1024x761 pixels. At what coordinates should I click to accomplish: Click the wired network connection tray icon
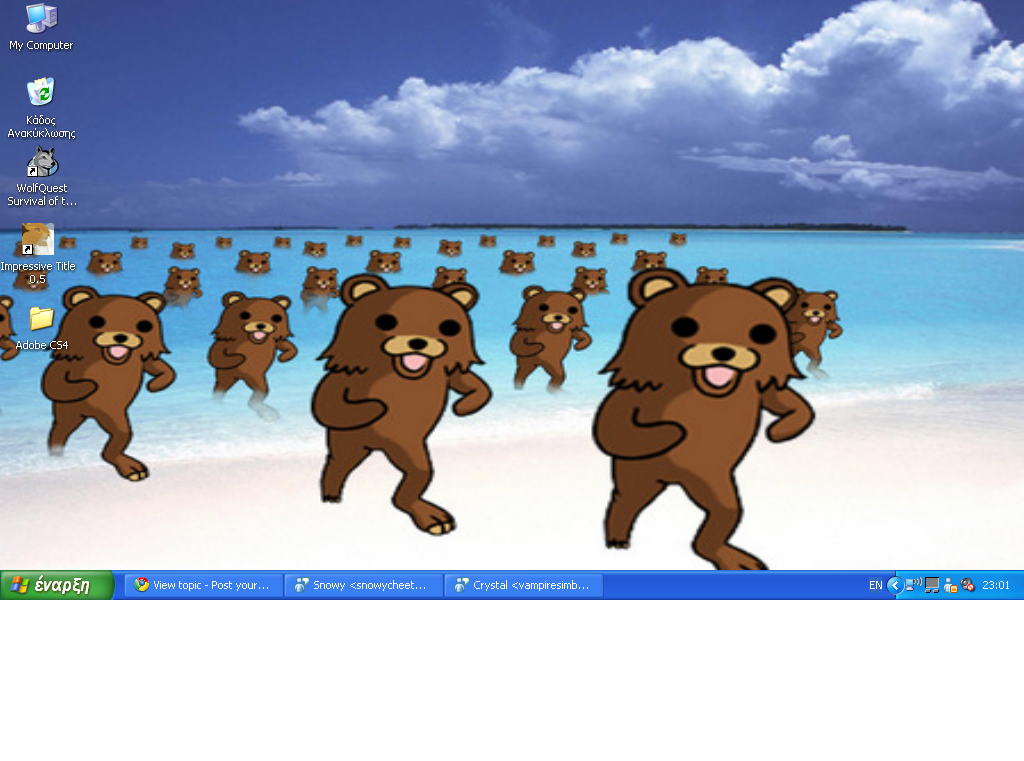coord(932,585)
